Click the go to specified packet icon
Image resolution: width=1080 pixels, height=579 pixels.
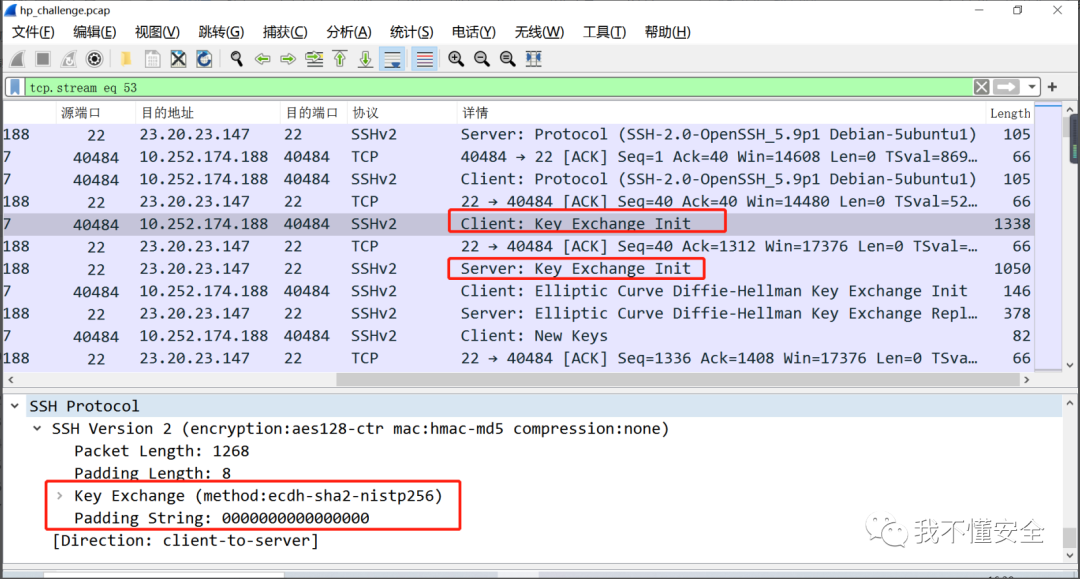click(x=314, y=59)
